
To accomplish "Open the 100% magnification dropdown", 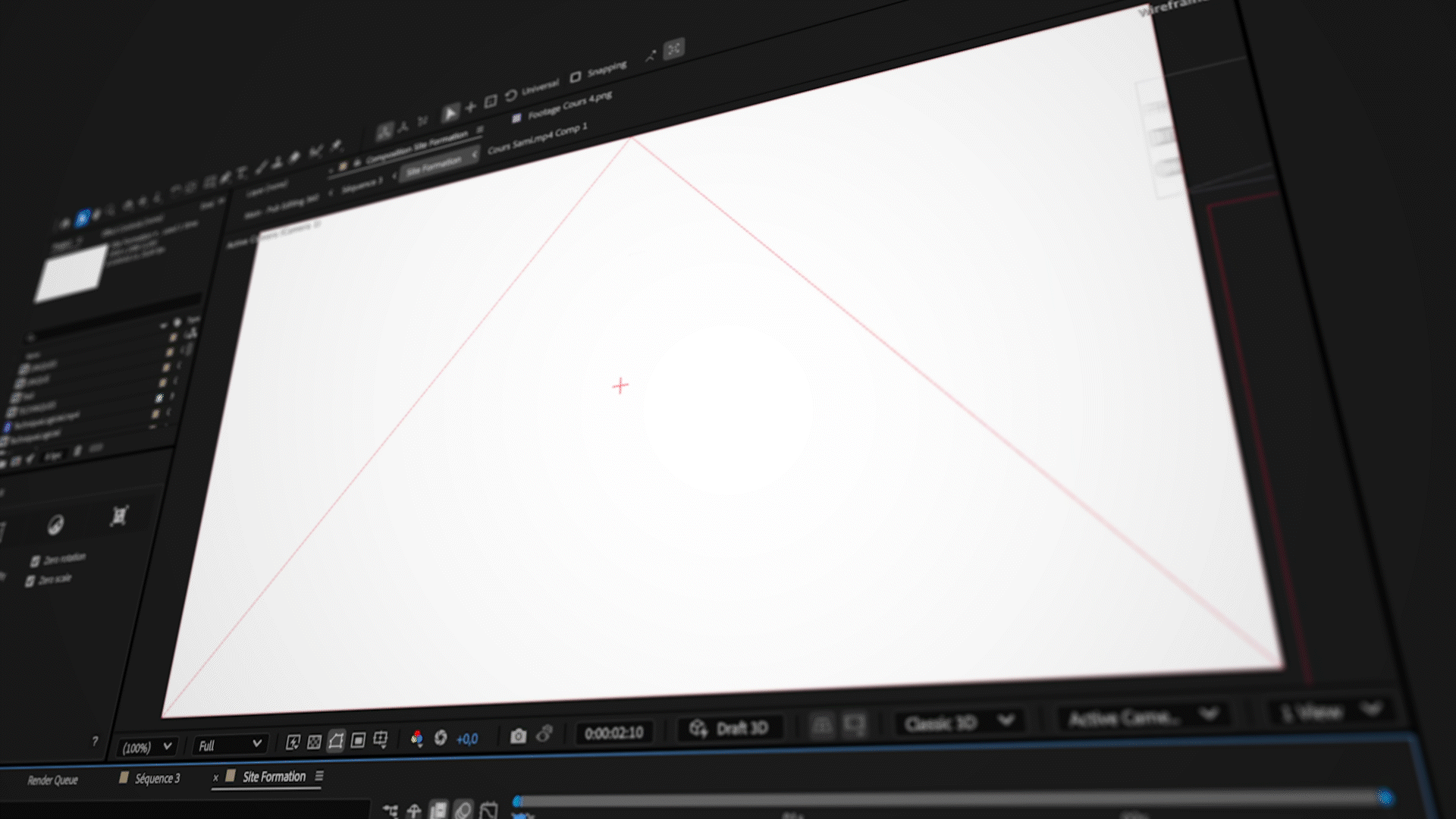I will pyautogui.click(x=147, y=747).
